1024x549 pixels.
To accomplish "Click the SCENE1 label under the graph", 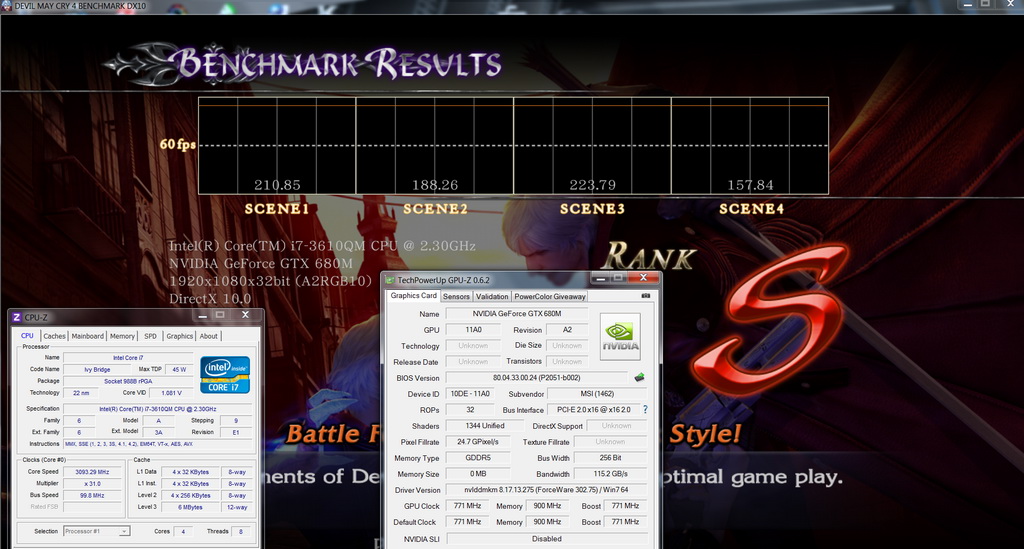I will (276, 209).
